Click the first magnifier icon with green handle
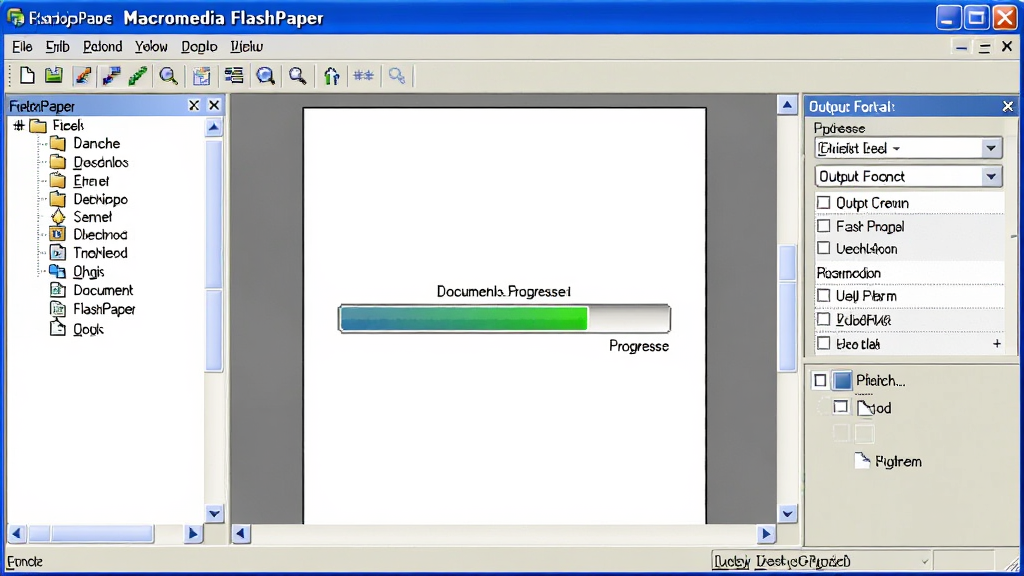Screen dimensions: 1024x576 (168, 76)
